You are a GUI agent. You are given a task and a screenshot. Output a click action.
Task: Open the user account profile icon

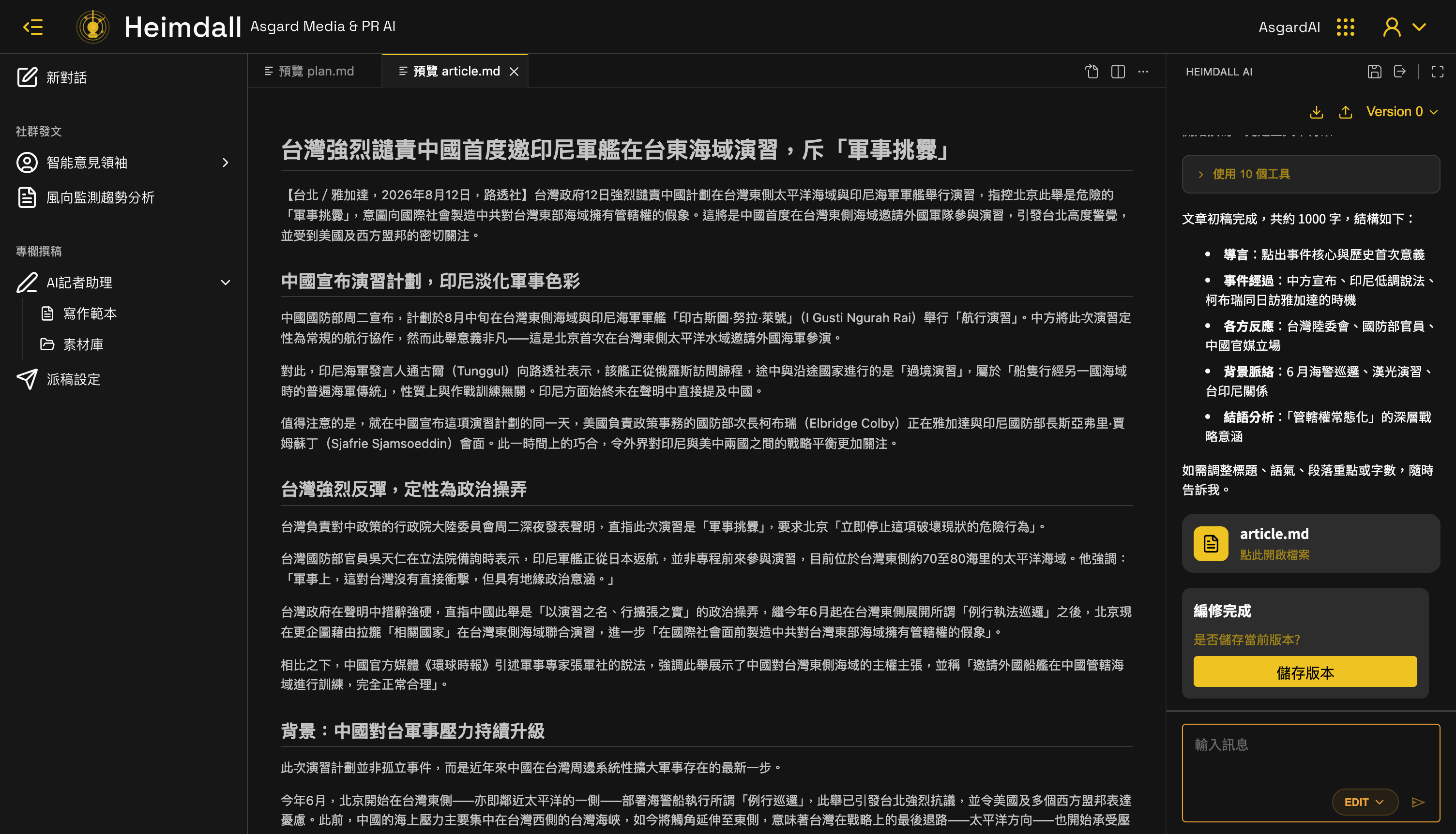tap(1392, 27)
